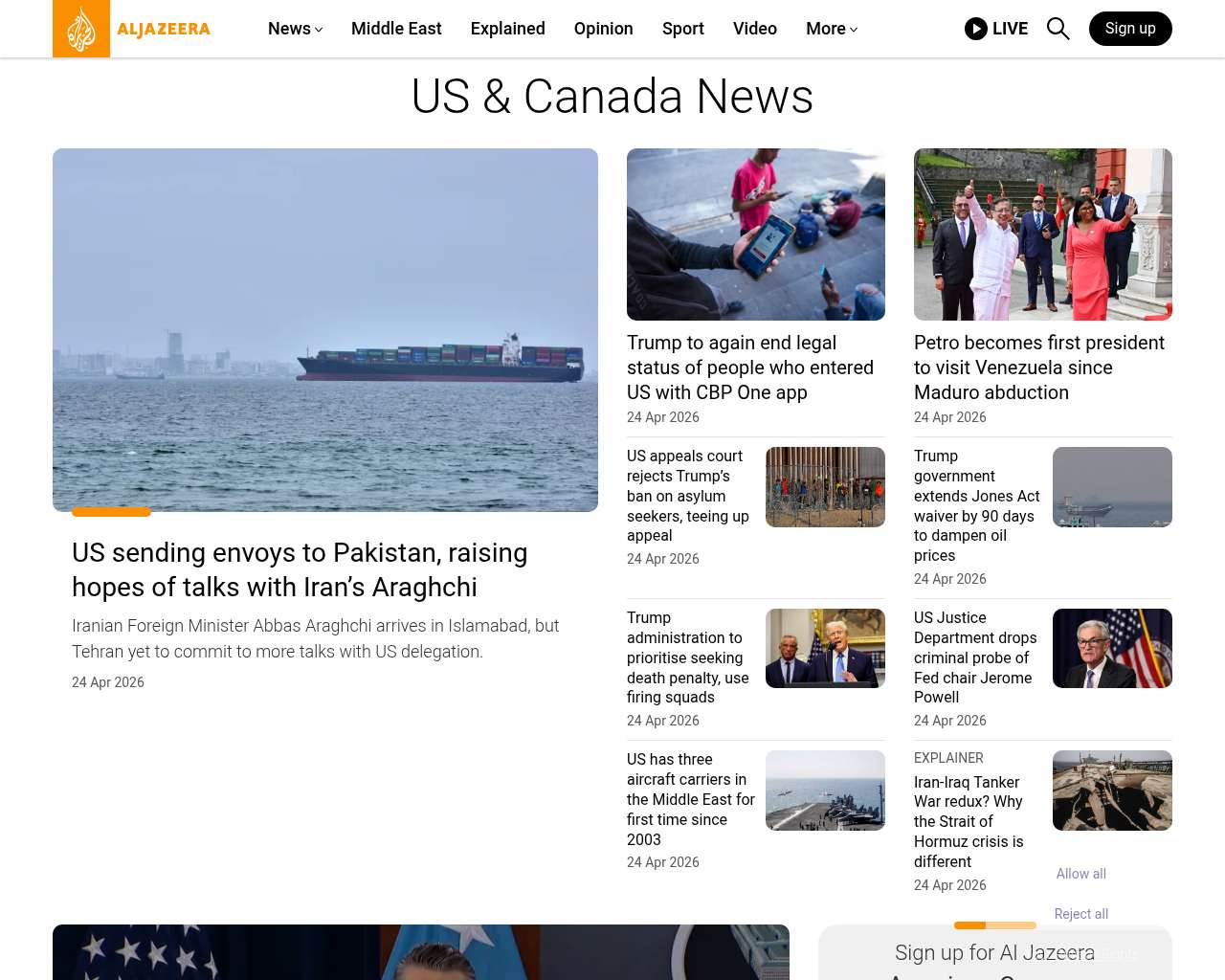Click the LIVE play icon
Image resolution: width=1225 pixels, height=980 pixels.
pyautogui.click(x=975, y=29)
